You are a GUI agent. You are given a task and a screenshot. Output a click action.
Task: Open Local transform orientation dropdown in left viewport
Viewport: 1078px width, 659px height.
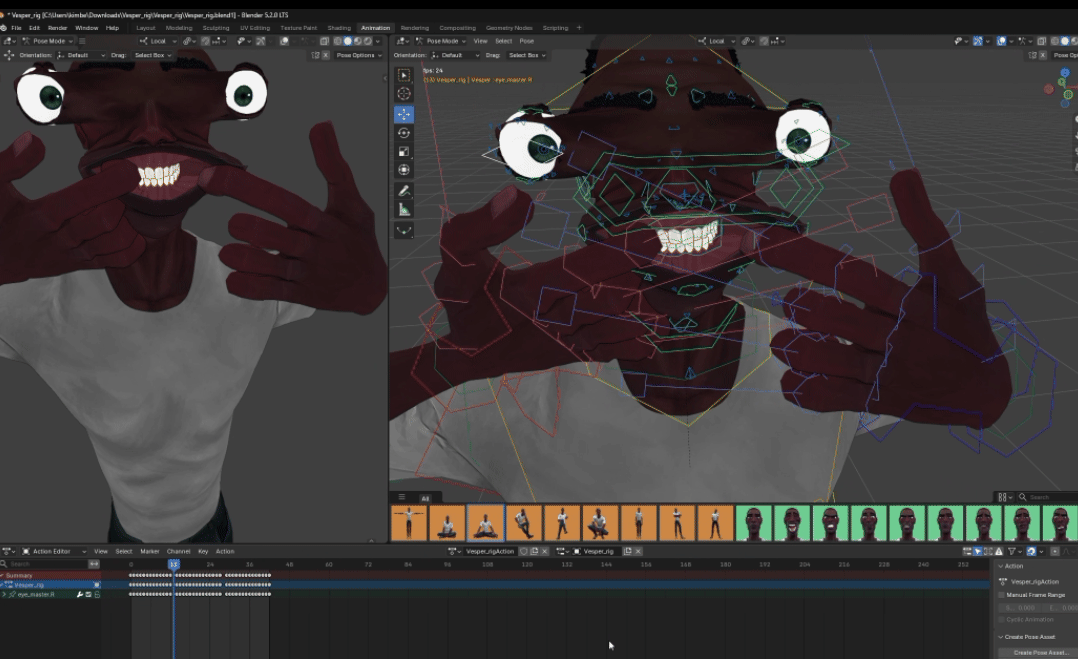click(x=158, y=41)
